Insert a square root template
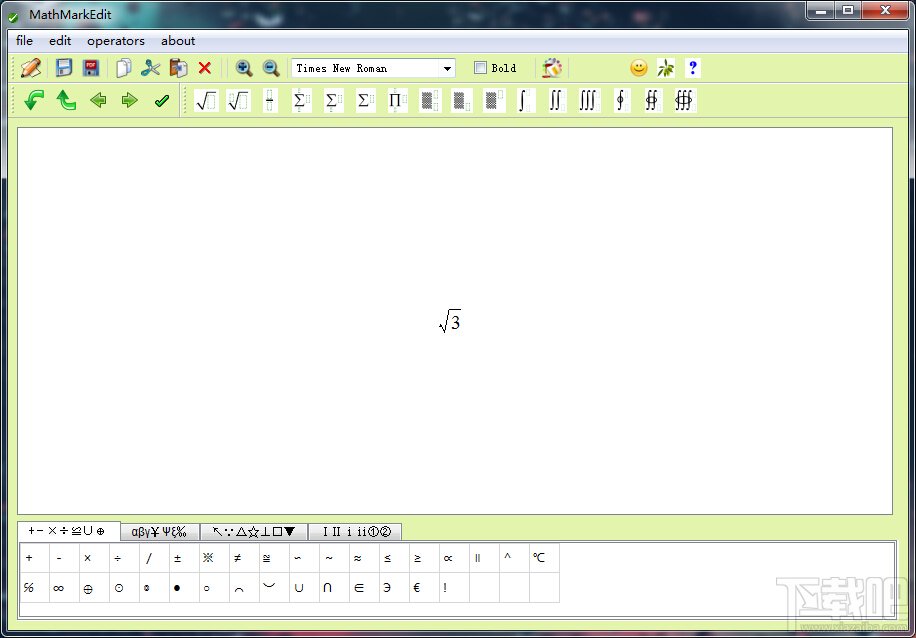The height and width of the screenshot is (638, 916). coord(206,100)
